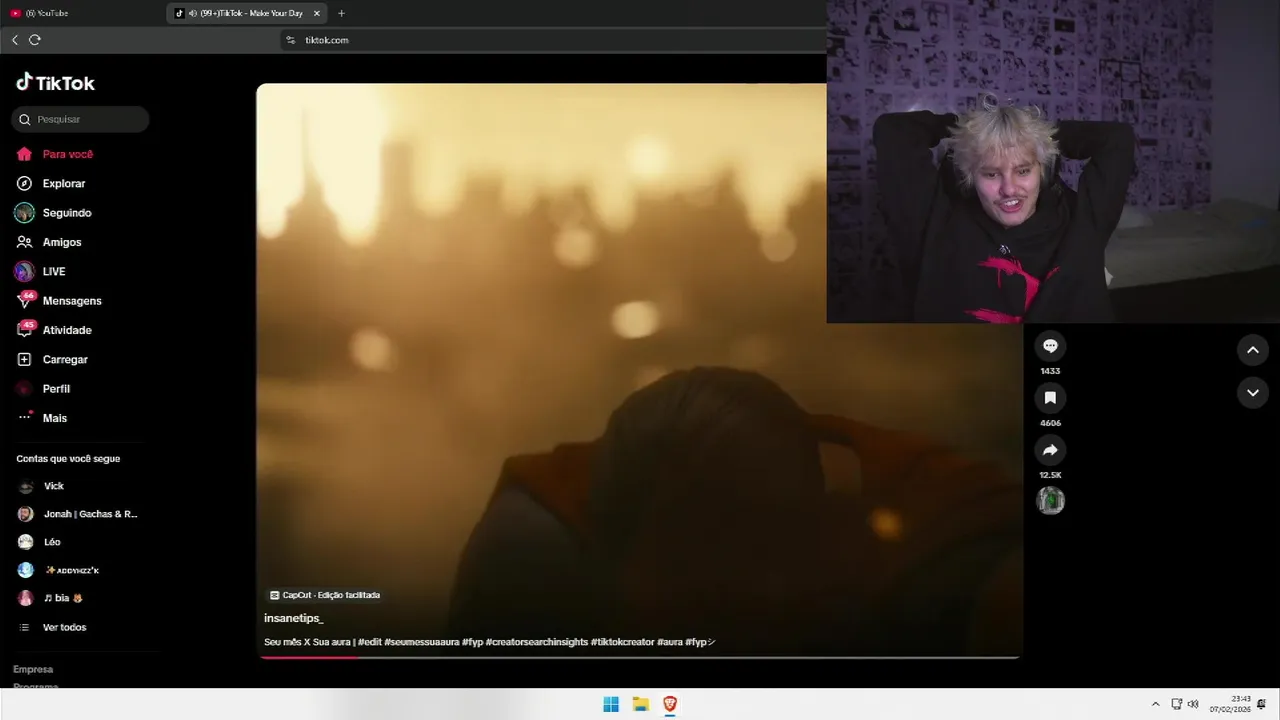Click the home icon beside Para você
The image size is (1280, 720).
coord(24,154)
